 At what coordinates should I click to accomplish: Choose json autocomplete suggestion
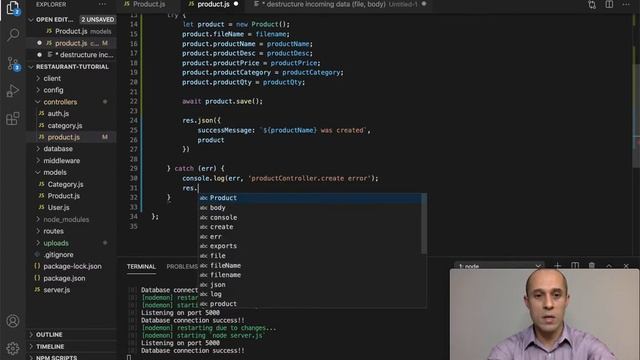310,285
